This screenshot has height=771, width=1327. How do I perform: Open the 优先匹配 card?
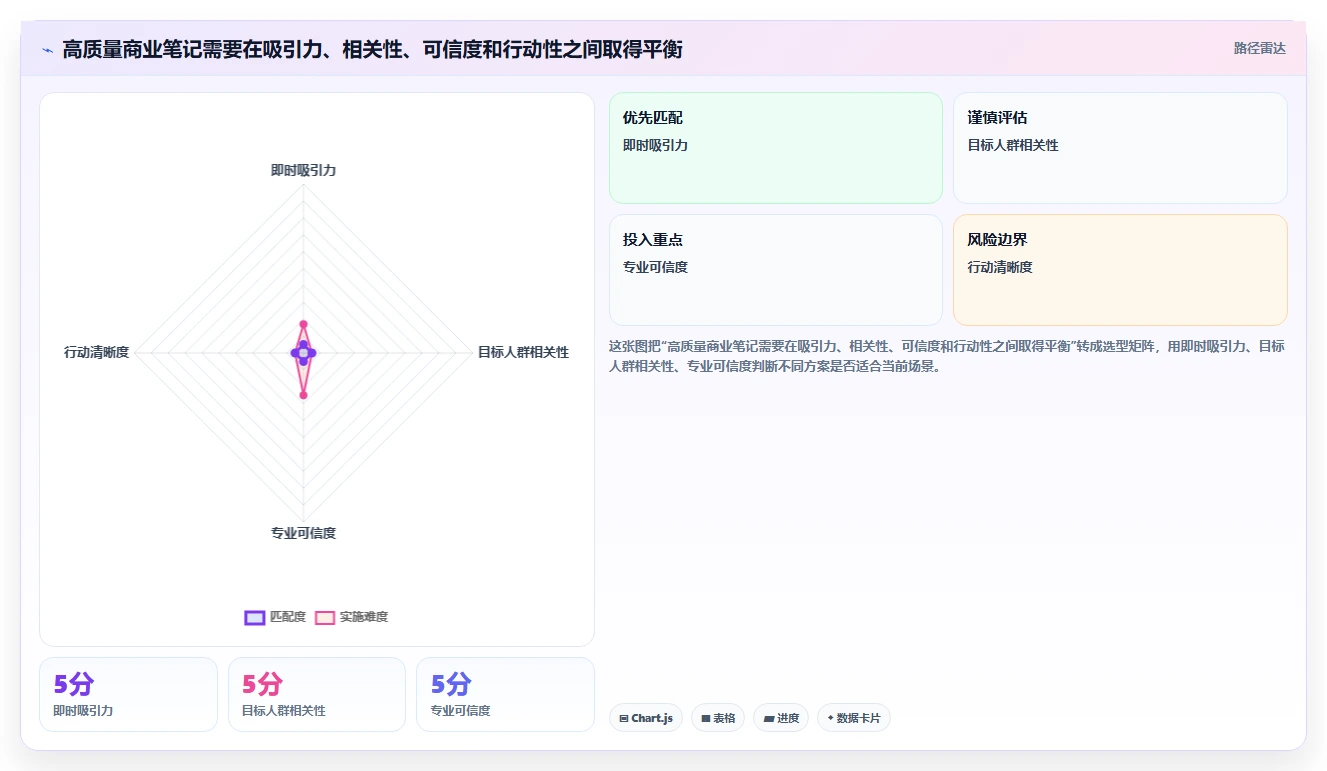coord(775,148)
